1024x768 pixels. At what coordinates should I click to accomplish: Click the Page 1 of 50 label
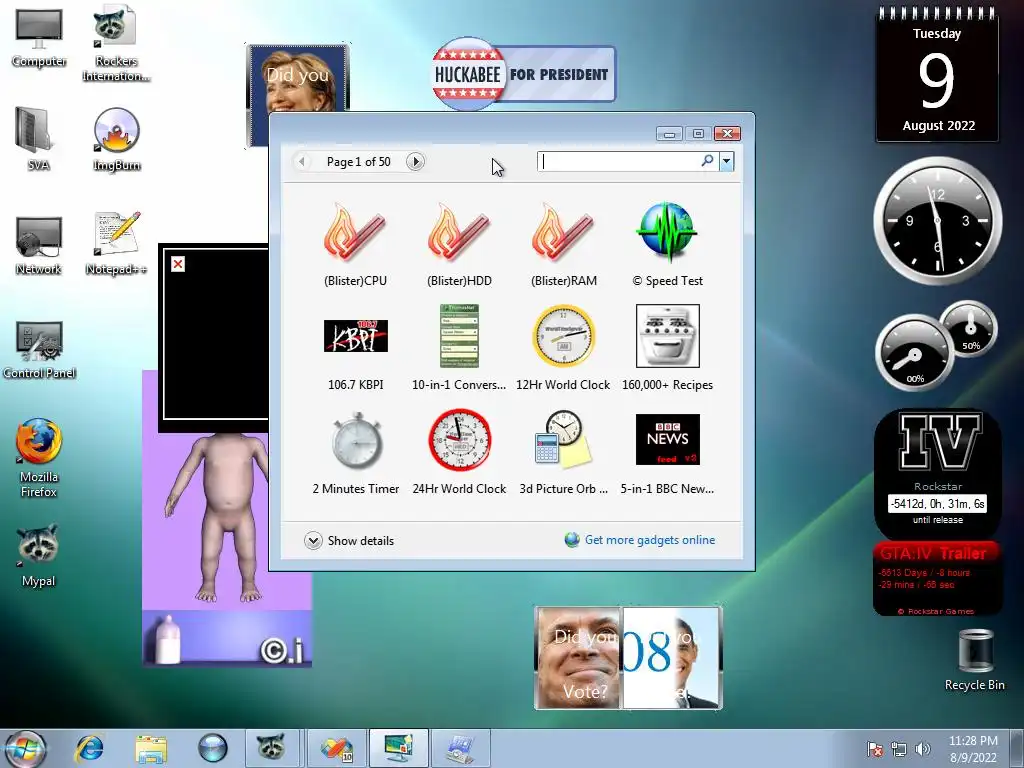point(359,161)
